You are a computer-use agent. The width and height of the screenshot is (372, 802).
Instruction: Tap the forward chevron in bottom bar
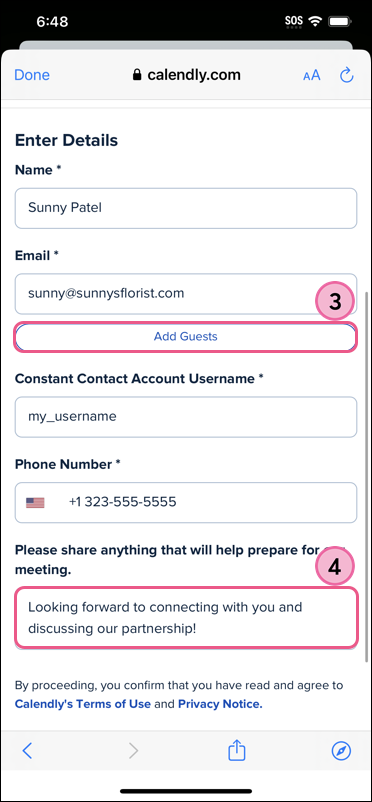coord(133,751)
